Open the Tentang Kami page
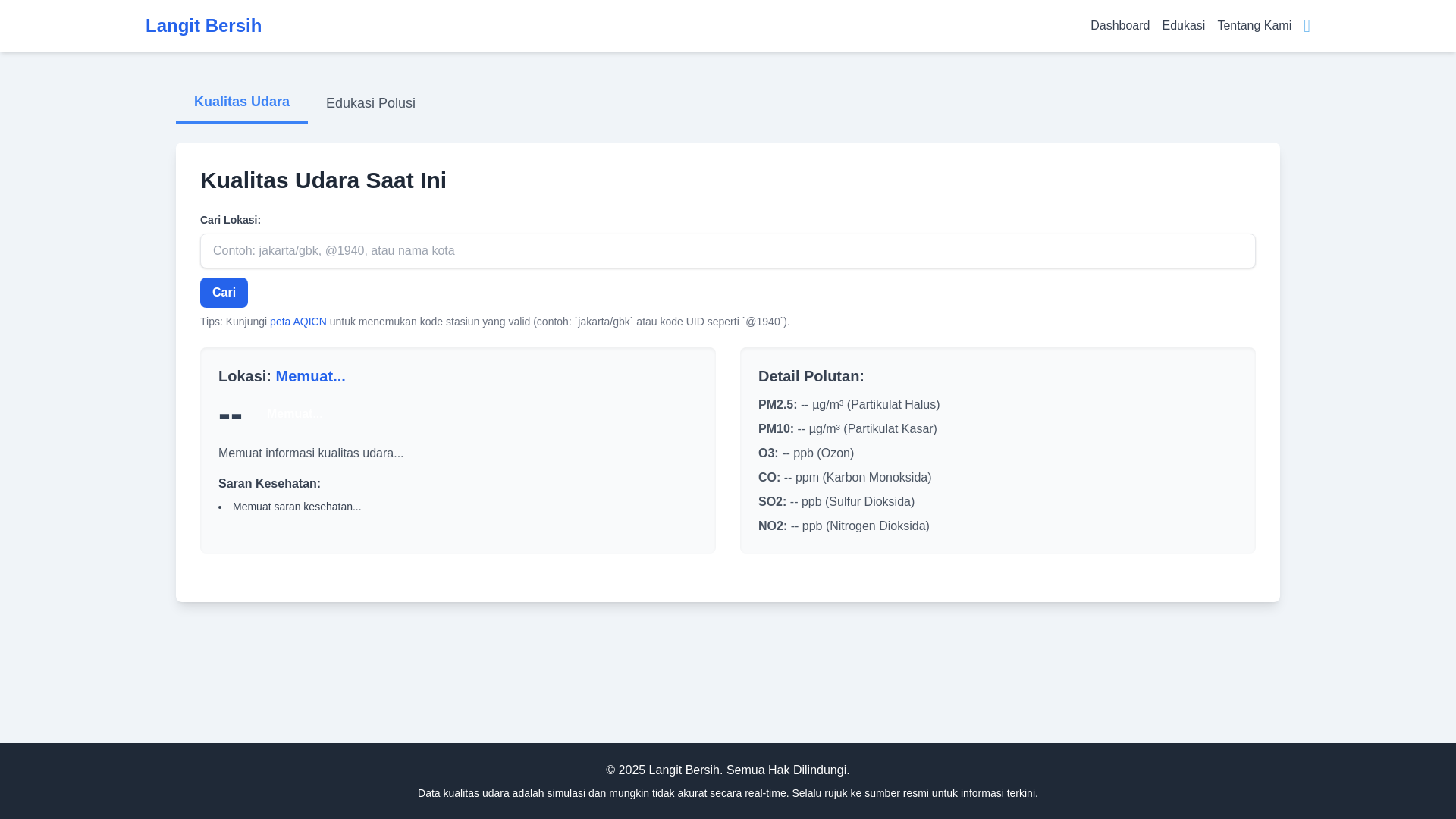Viewport: 1456px width, 819px height. [1254, 26]
